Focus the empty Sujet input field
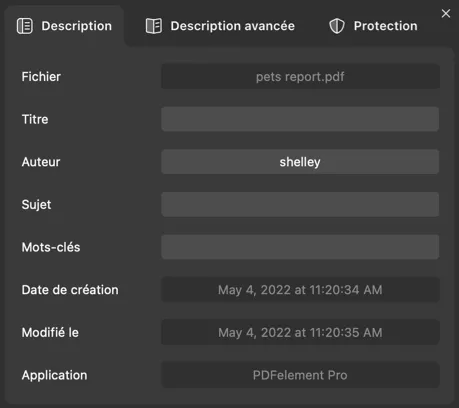This screenshot has height=408, width=459. point(300,204)
